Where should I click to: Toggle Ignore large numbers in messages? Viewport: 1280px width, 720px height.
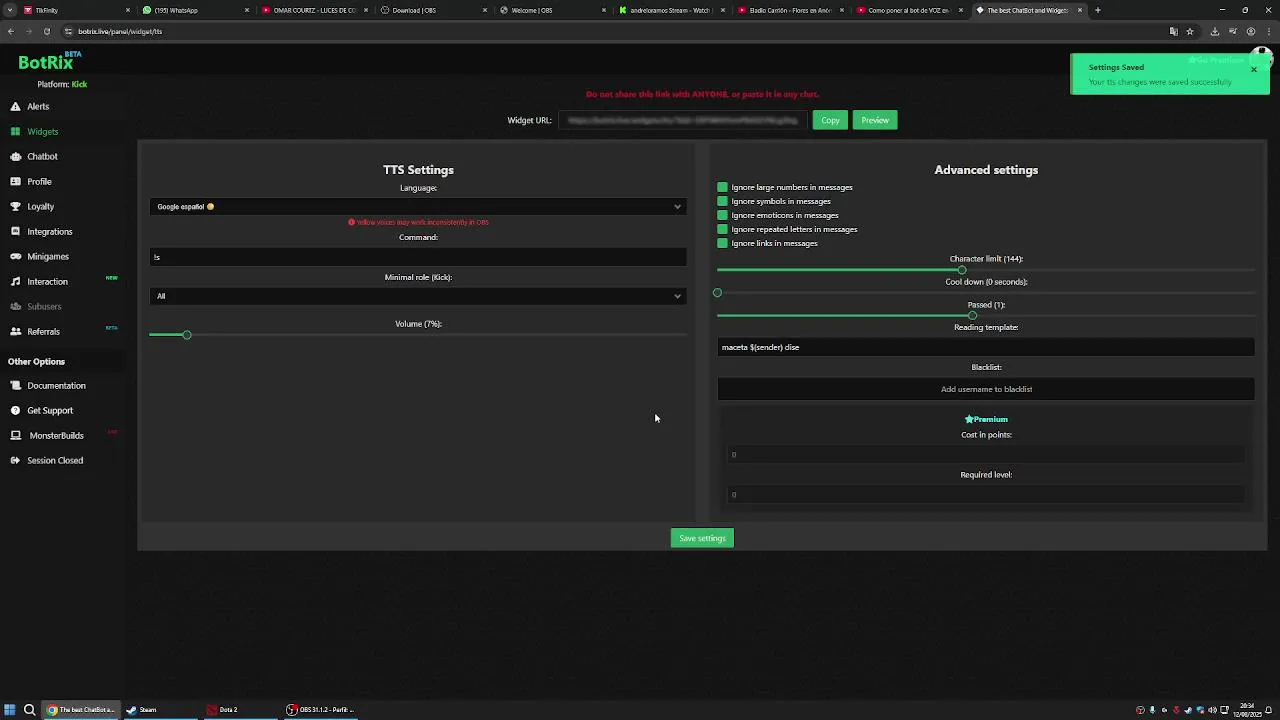tap(722, 187)
